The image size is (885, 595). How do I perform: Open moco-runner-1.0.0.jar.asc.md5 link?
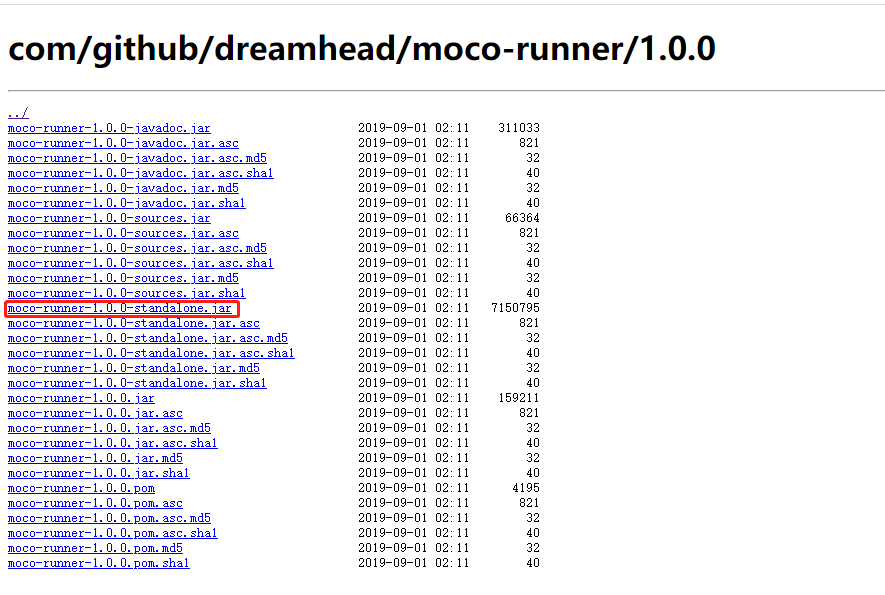[109, 428]
